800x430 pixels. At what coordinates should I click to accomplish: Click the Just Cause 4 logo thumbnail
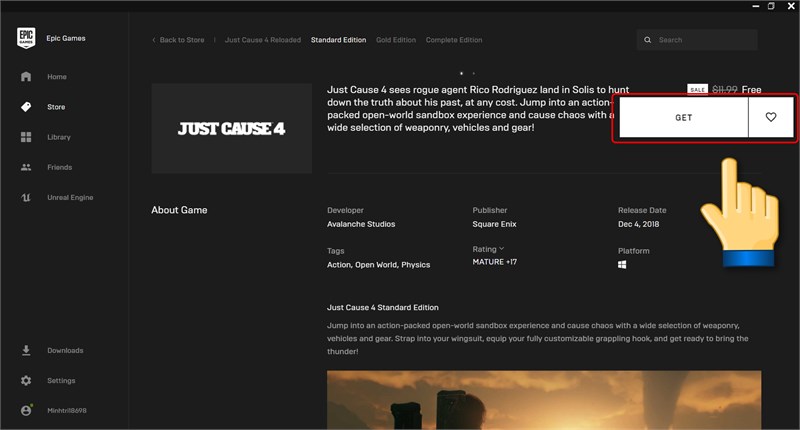click(x=232, y=129)
